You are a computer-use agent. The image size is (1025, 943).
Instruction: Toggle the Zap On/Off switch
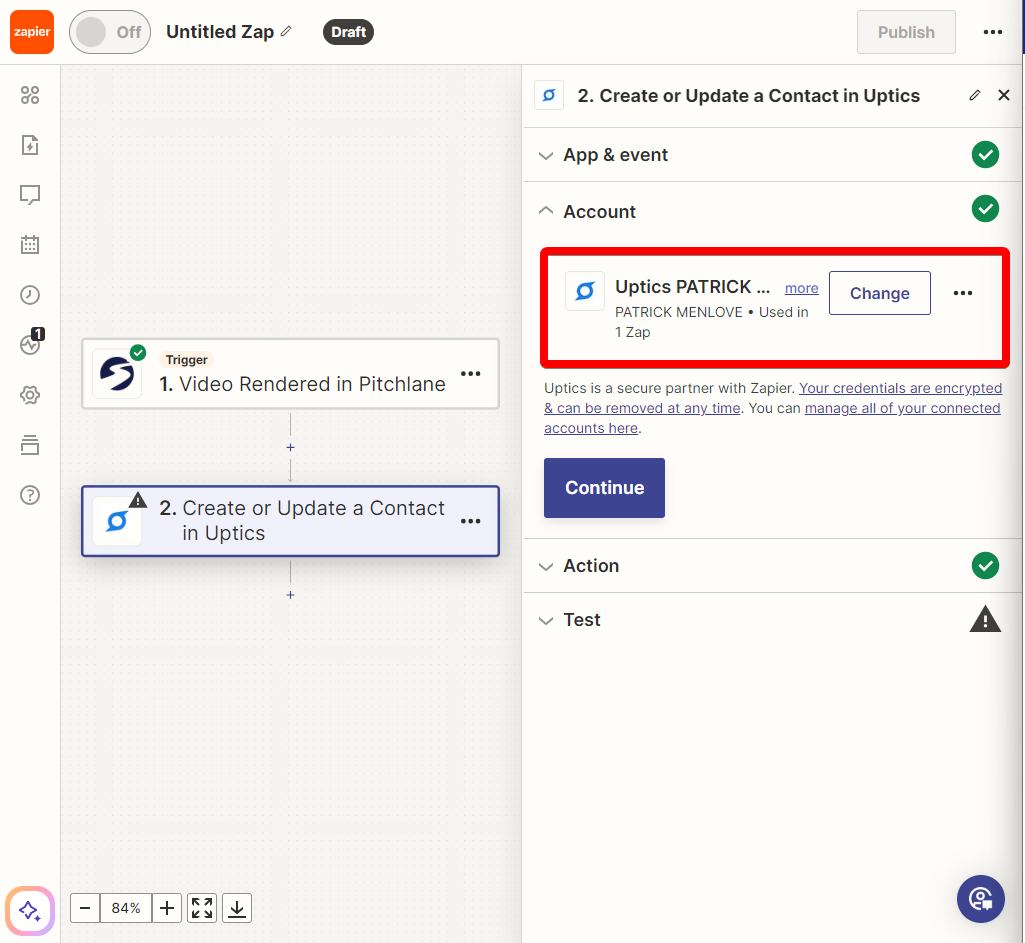[110, 32]
